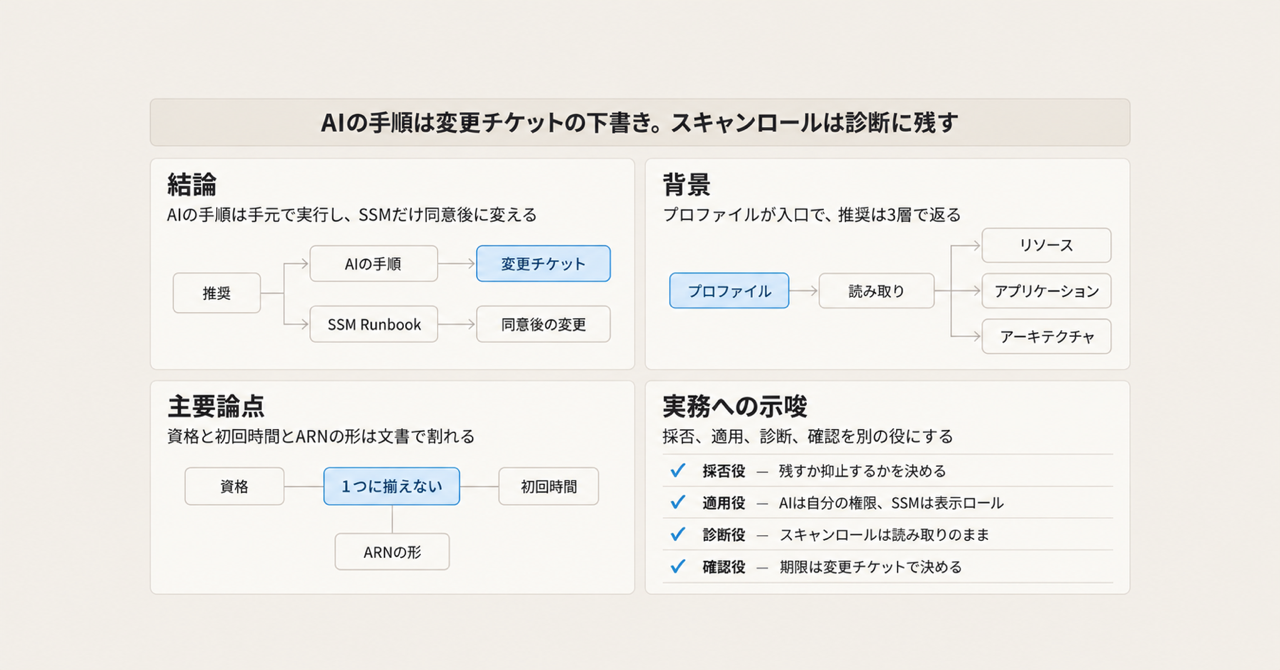Click the text スキャンロールは読み取りのまま

(884, 535)
